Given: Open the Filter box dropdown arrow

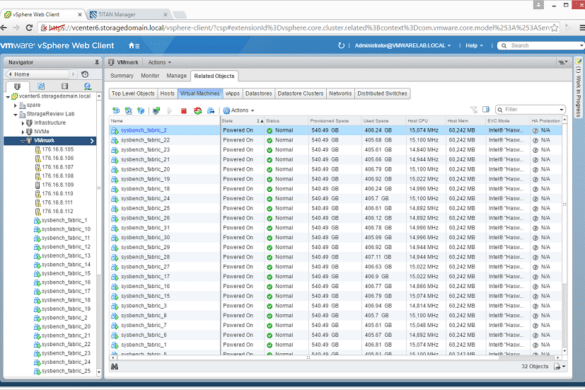Looking at the screenshot, I should (561, 110).
